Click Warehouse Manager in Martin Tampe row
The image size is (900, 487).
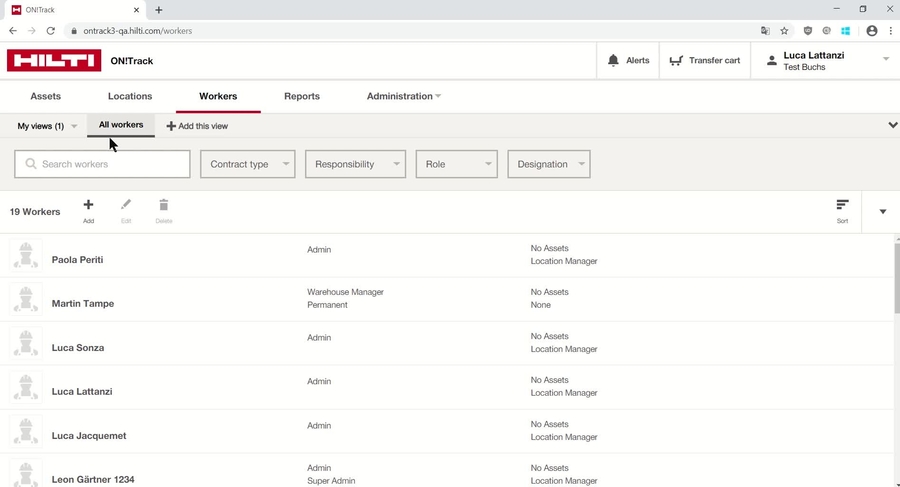tap(346, 292)
